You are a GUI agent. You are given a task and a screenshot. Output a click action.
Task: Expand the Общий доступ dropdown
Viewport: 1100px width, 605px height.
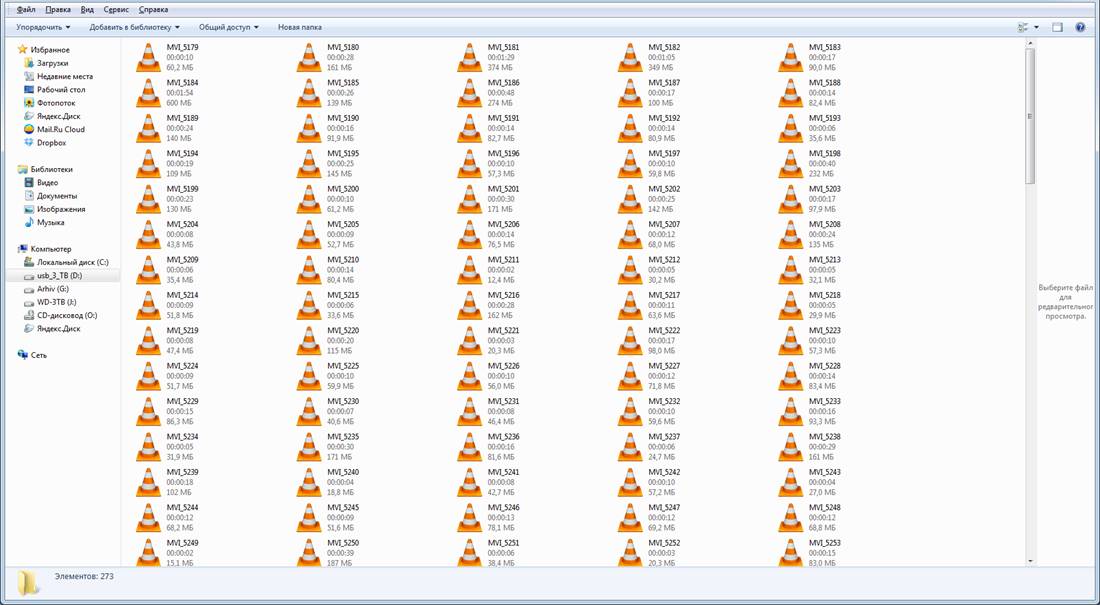[229, 27]
